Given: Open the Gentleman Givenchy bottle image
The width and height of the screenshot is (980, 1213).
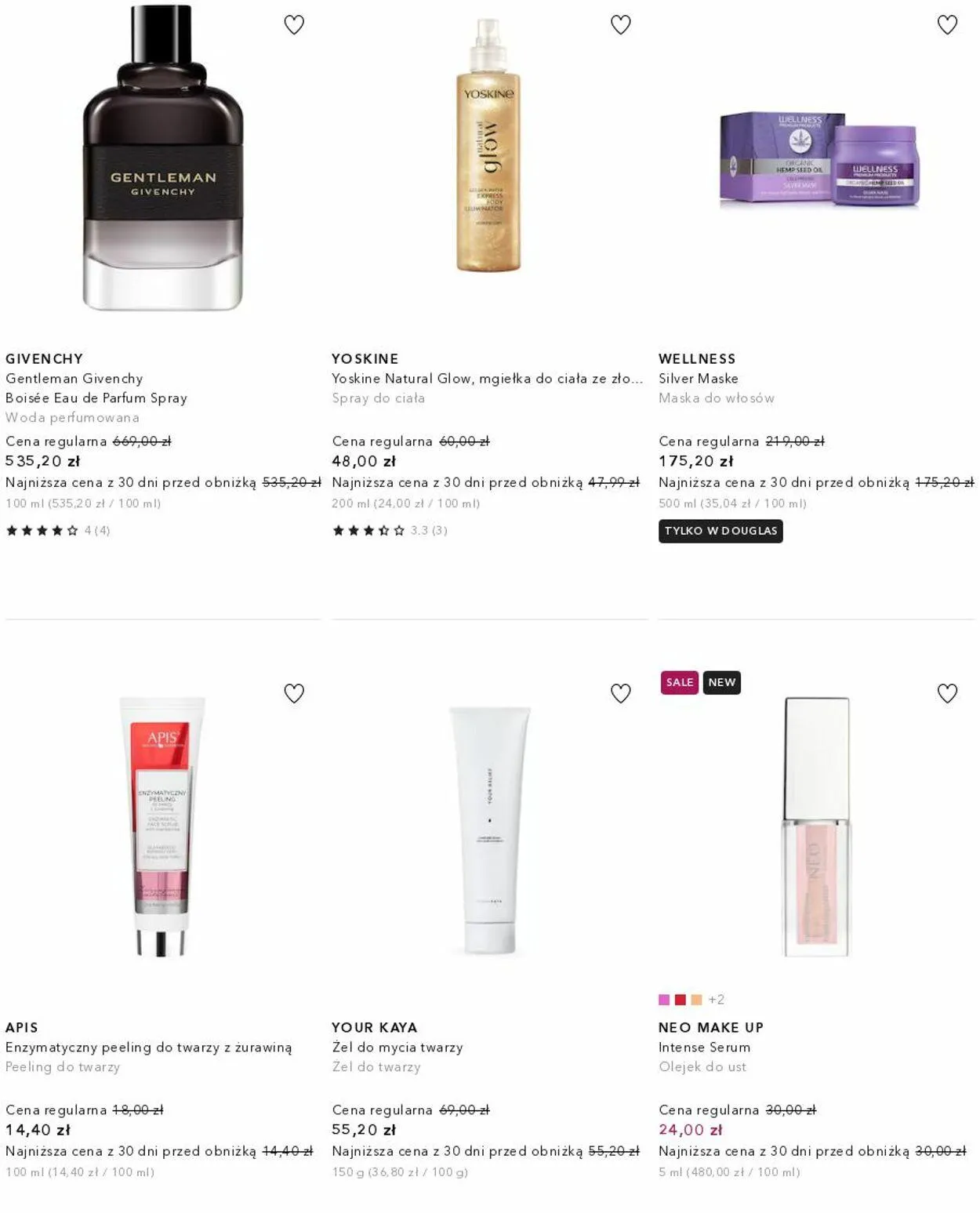Looking at the screenshot, I should click(x=163, y=158).
